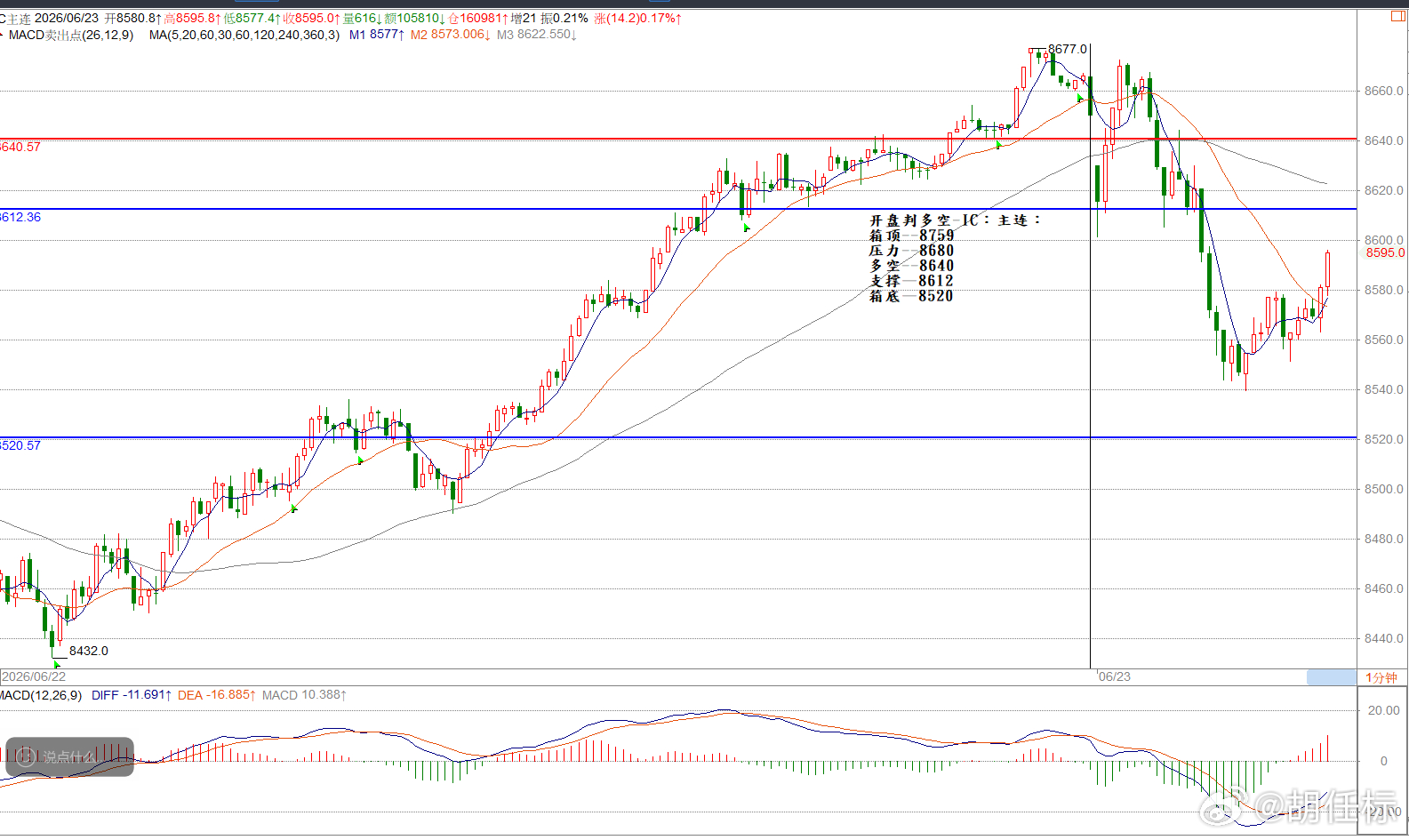Image resolution: width=1409 pixels, height=840 pixels.
Task: Click the 8540.0 price axis label
Action: (x=1384, y=389)
